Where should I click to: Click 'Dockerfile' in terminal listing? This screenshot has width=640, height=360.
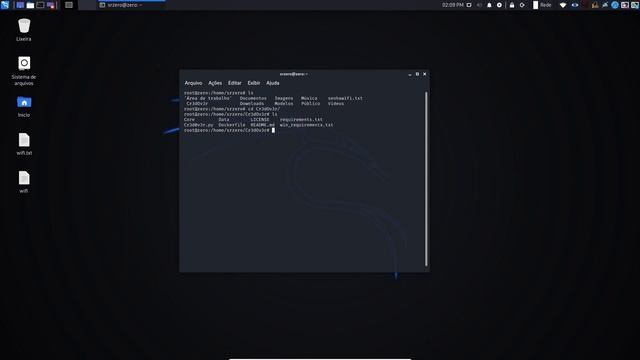pos(232,125)
